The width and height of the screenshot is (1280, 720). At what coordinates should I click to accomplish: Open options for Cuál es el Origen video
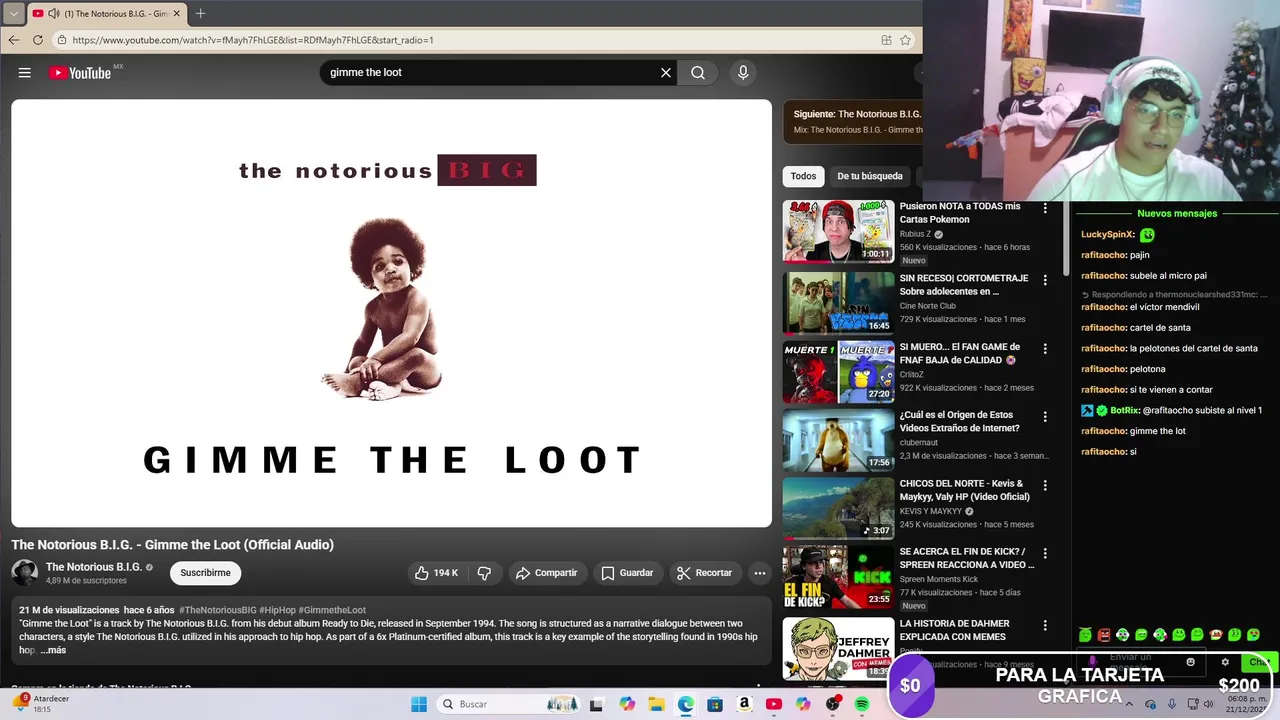[1045, 417]
